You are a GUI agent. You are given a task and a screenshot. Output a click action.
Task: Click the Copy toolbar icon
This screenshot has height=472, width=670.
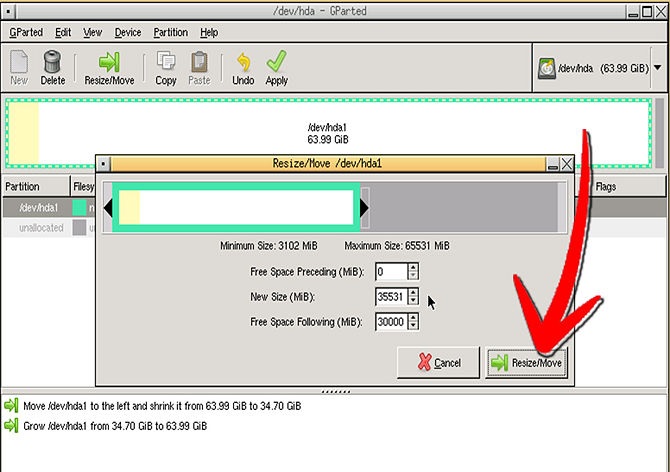tap(166, 66)
